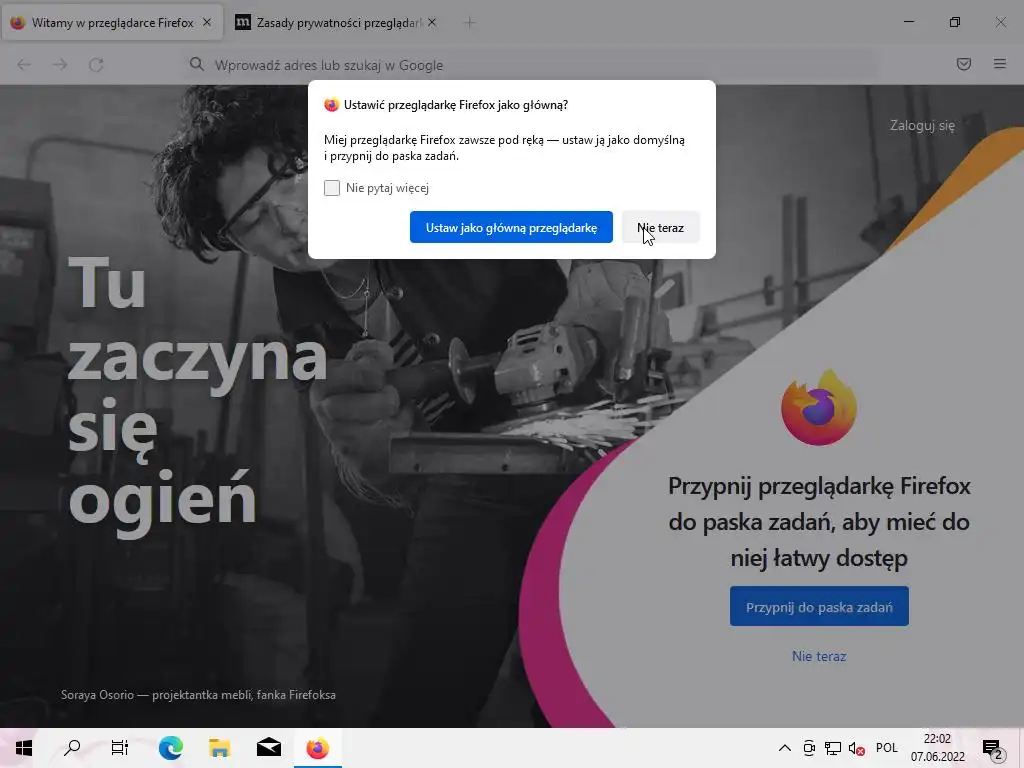This screenshot has width=1024, height=768.
Task: Click Nie teraz link below pin button
Action: pos(819,656)
